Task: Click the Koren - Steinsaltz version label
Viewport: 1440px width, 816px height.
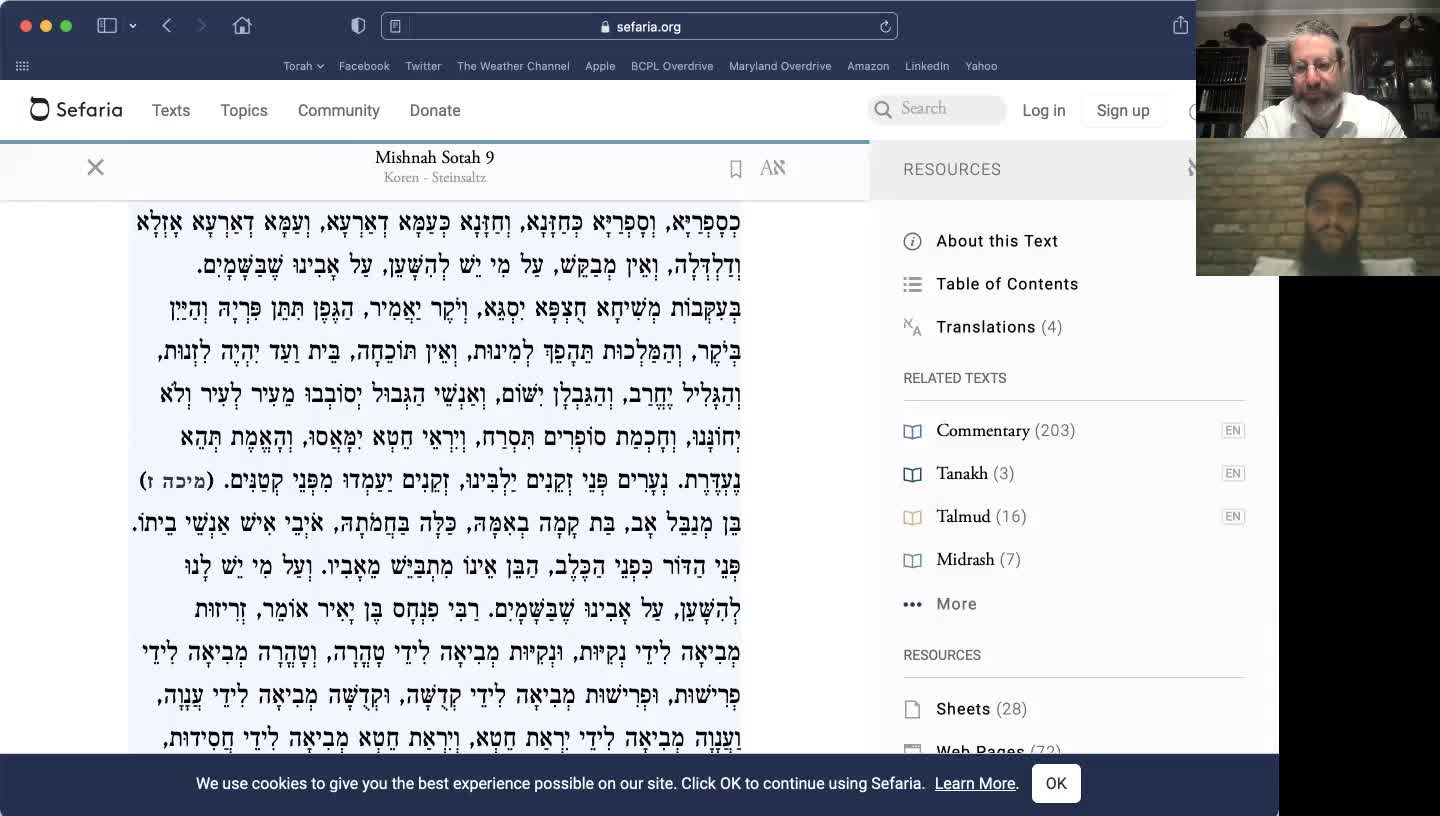Action: tap(434, 178)
